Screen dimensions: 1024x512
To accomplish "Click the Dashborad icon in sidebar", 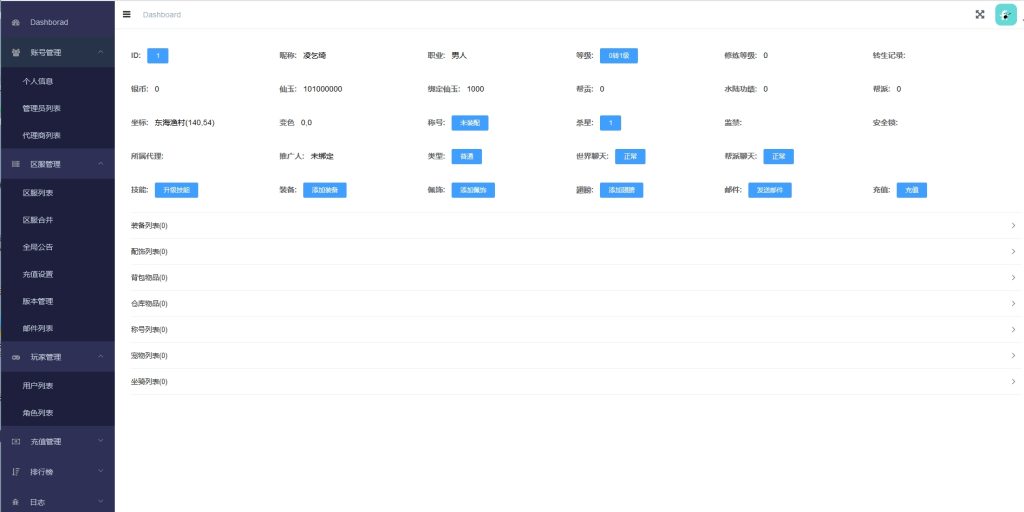I will coord(15,21).
